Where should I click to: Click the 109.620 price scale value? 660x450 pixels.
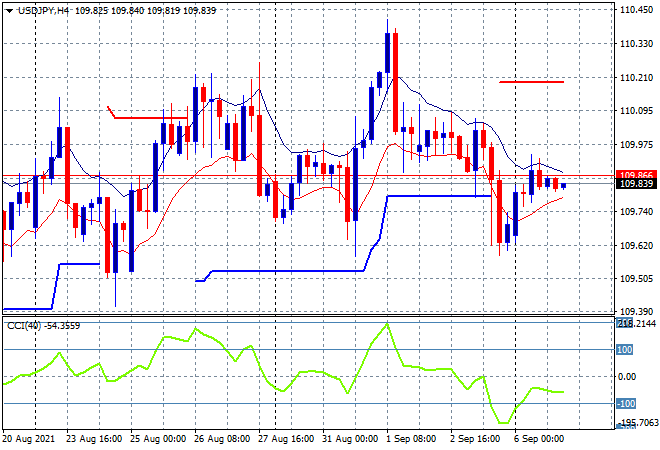[x=636, y=245]
